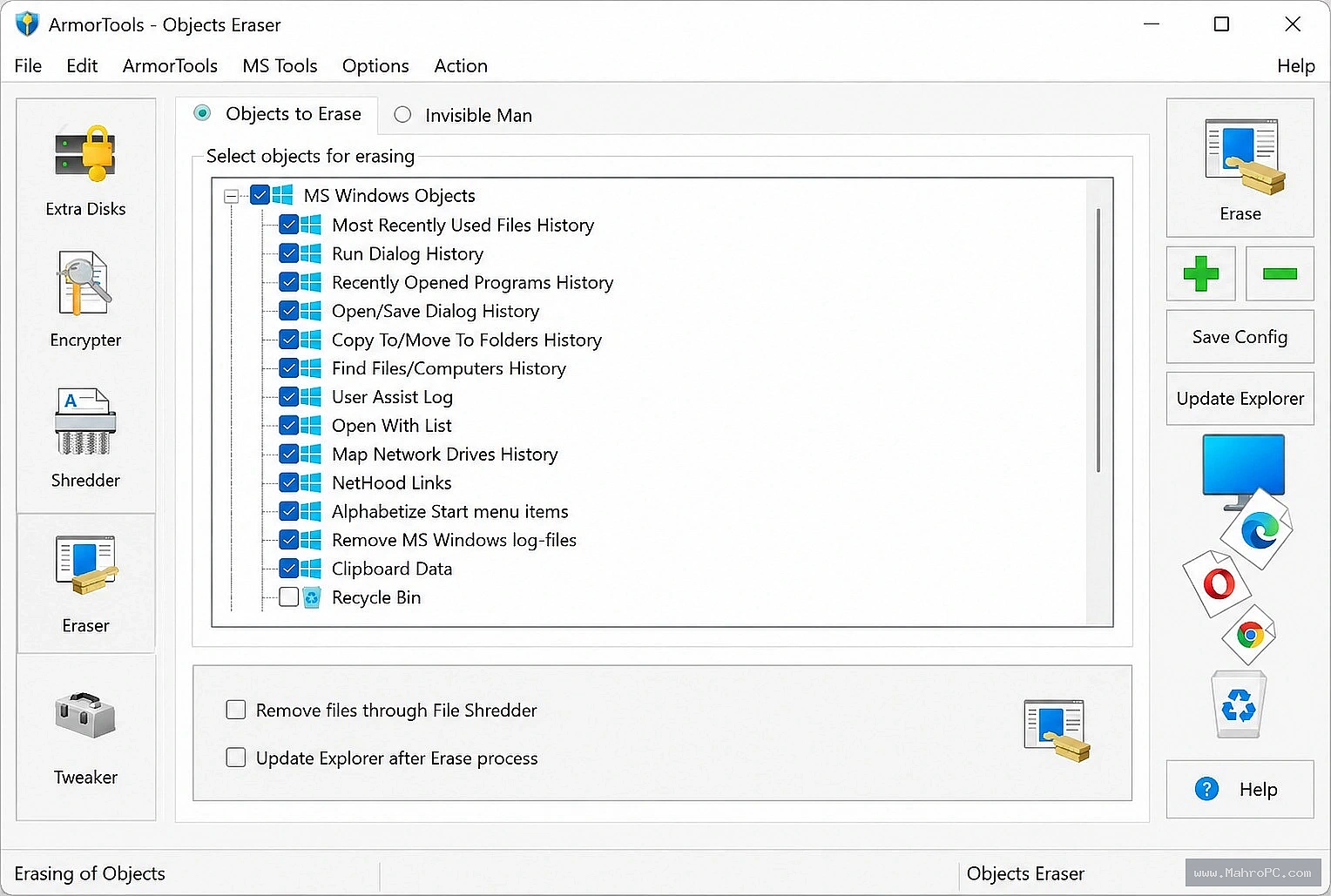The image size is (1331, 896).
Task: Select Alphabetize Start menu items row
Action: point(449,511)
